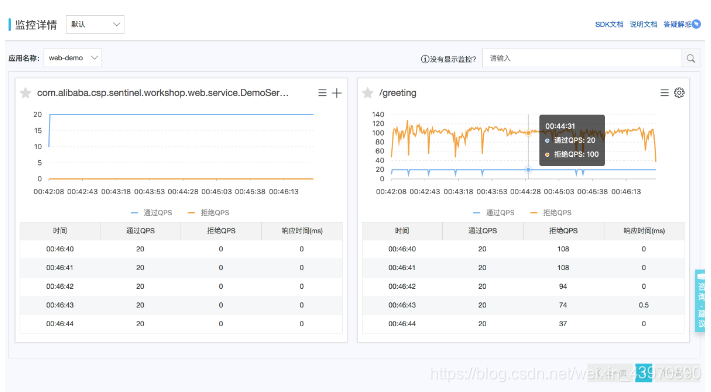Open list menu on DemoService card

click(322, 93)
